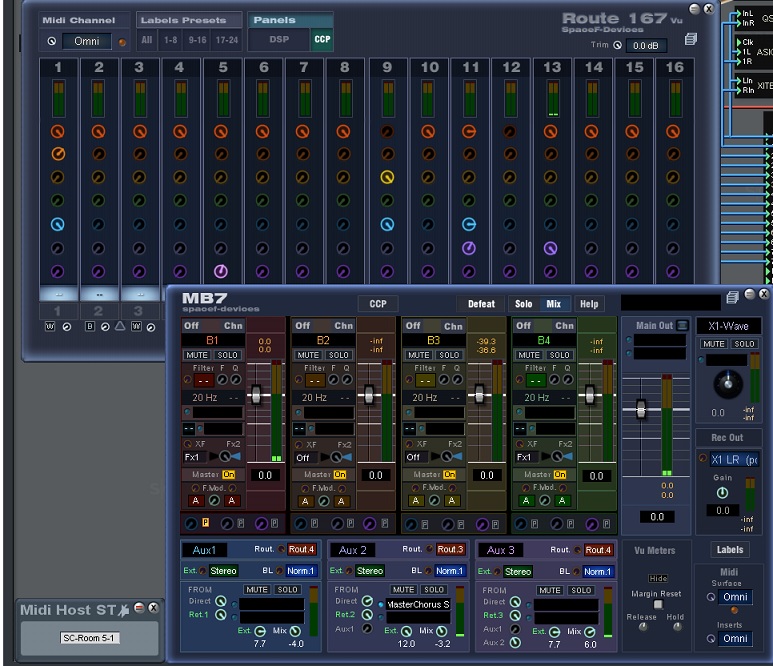
Task: Click the Trim knob in Route 167
Action: [618, 45]
